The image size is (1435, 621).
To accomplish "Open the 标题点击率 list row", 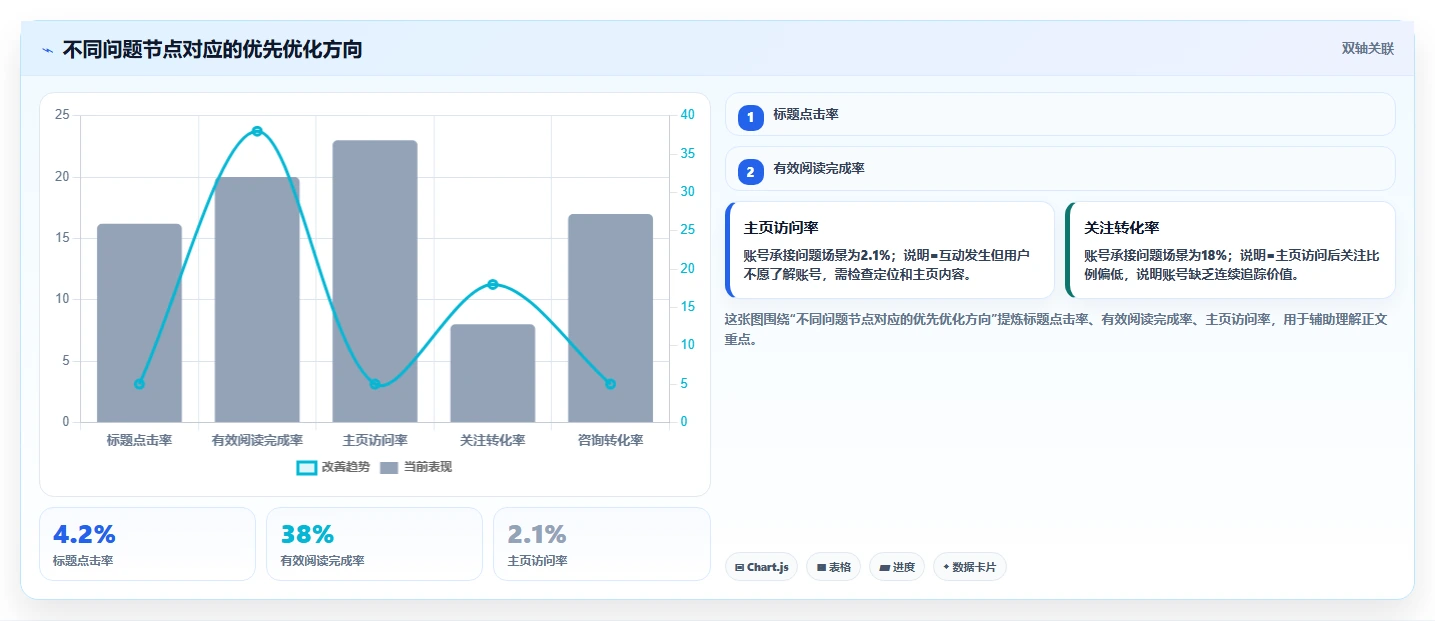I will [1060, 114].
